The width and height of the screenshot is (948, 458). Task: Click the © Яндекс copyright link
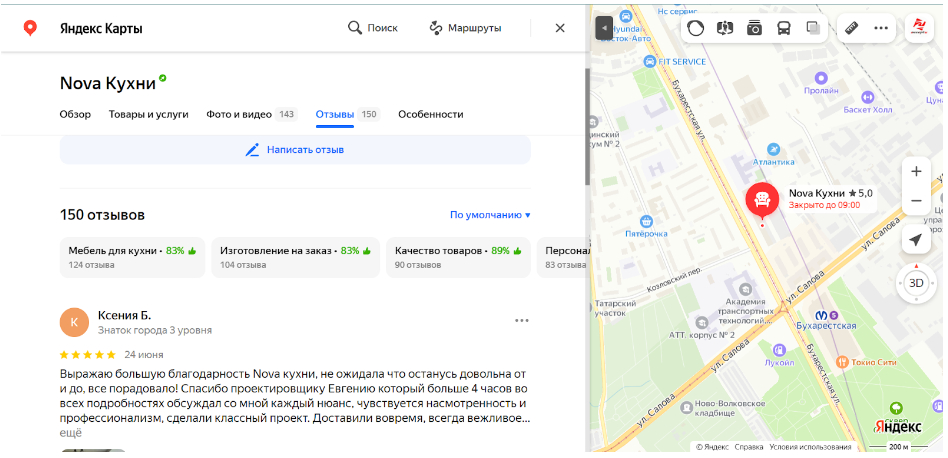[x=712, y=447]
